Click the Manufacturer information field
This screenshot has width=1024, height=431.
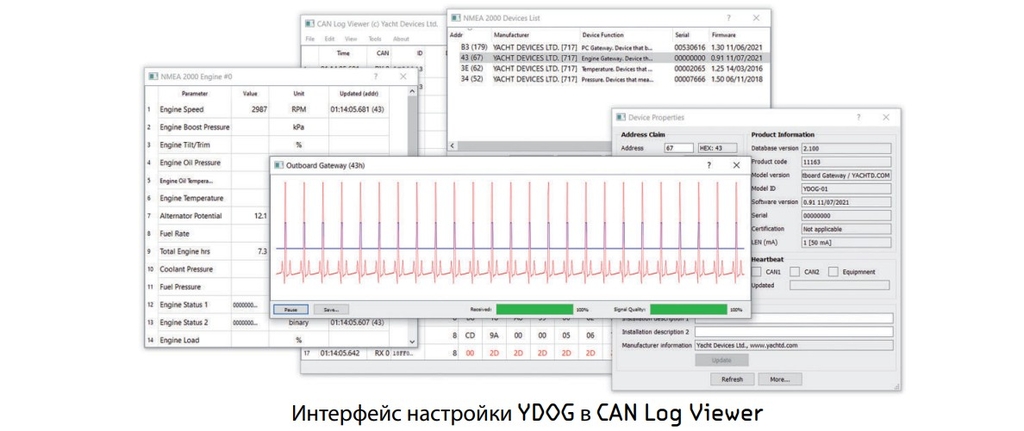(x=794, y=345)
